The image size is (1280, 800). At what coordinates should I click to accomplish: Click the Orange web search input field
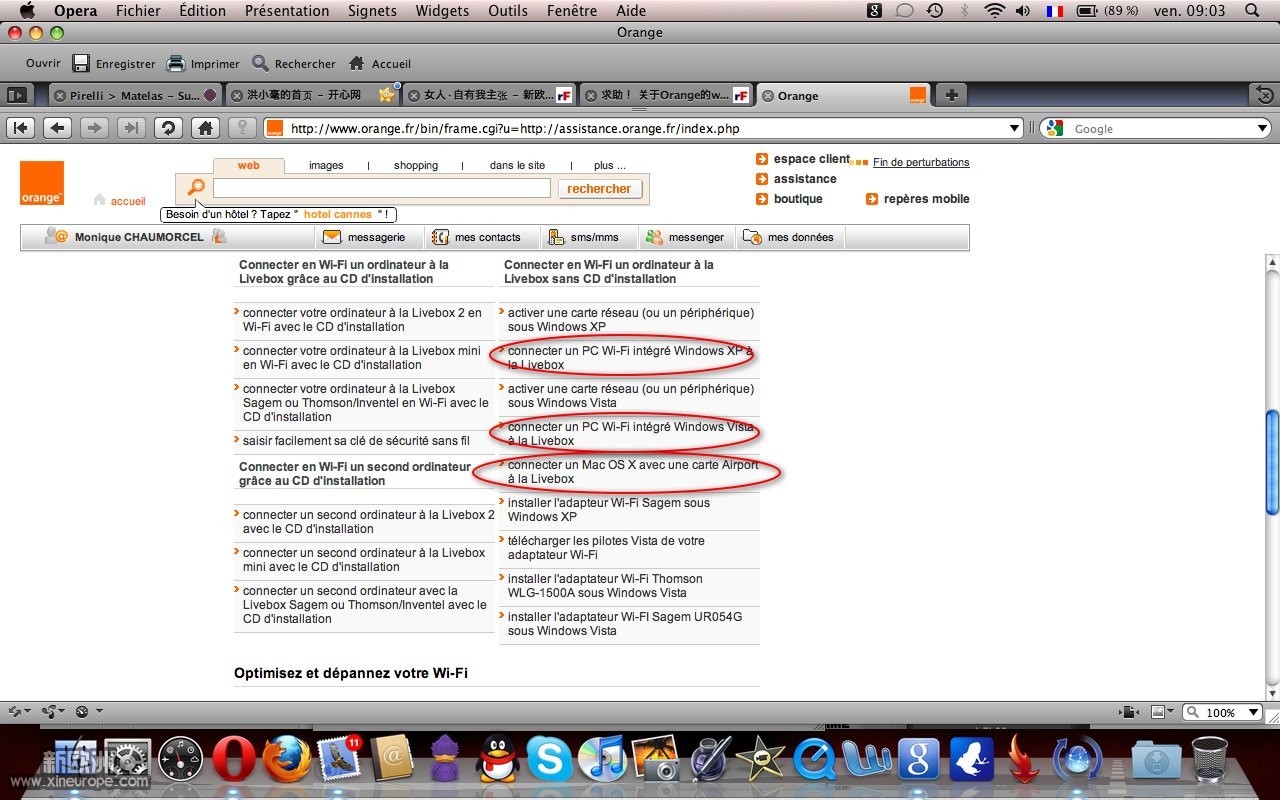[381, 188]
